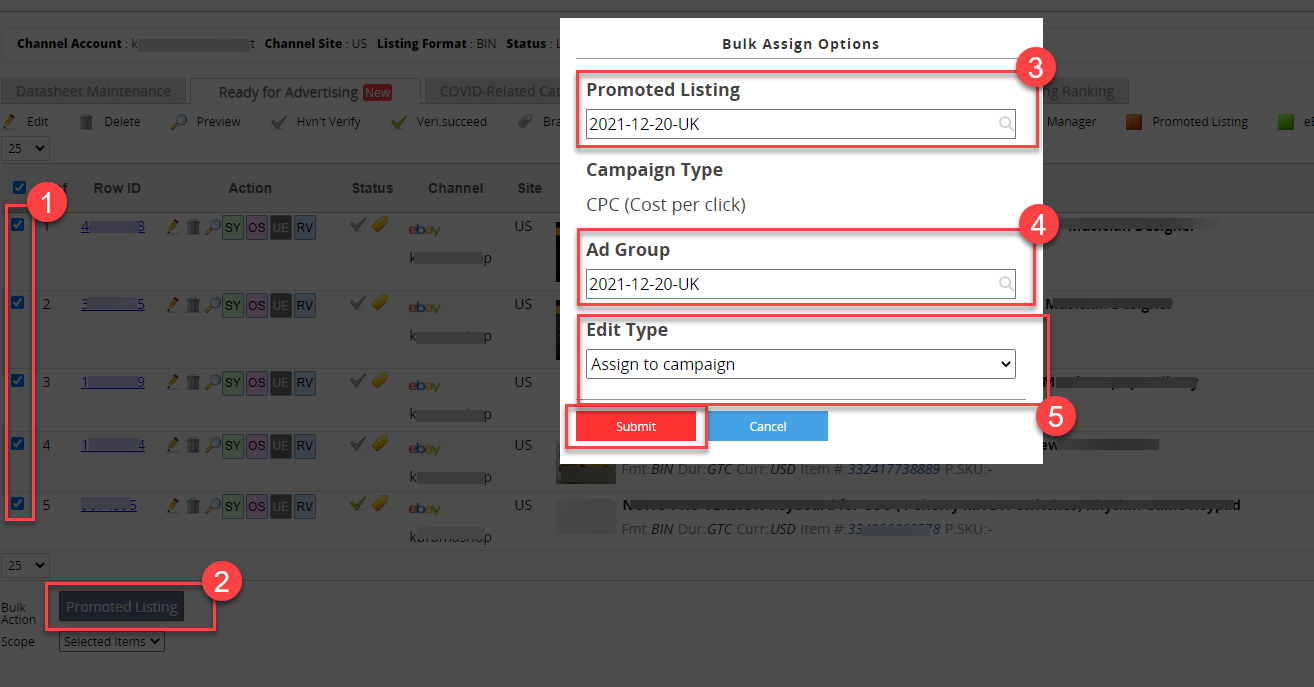Click the Veri.succeed toolbar item
1314x687 pixels.
[439, 122]
